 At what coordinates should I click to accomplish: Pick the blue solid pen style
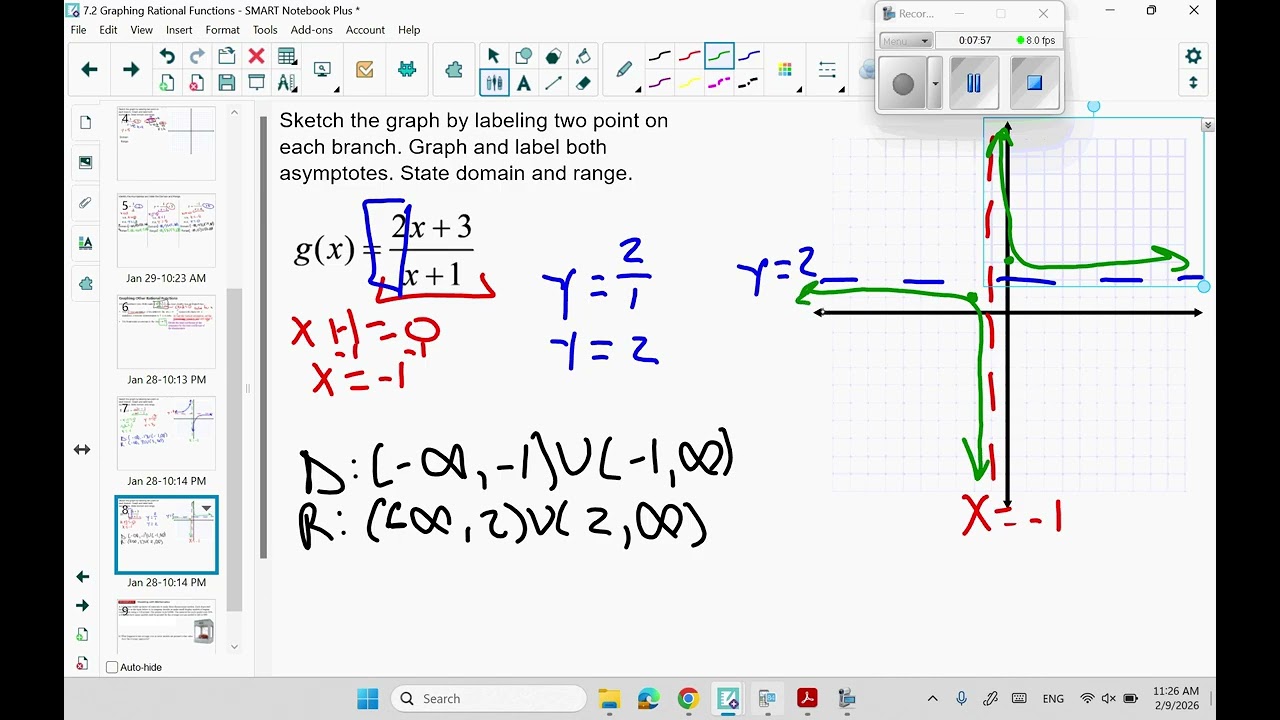[x=750, y=56]
